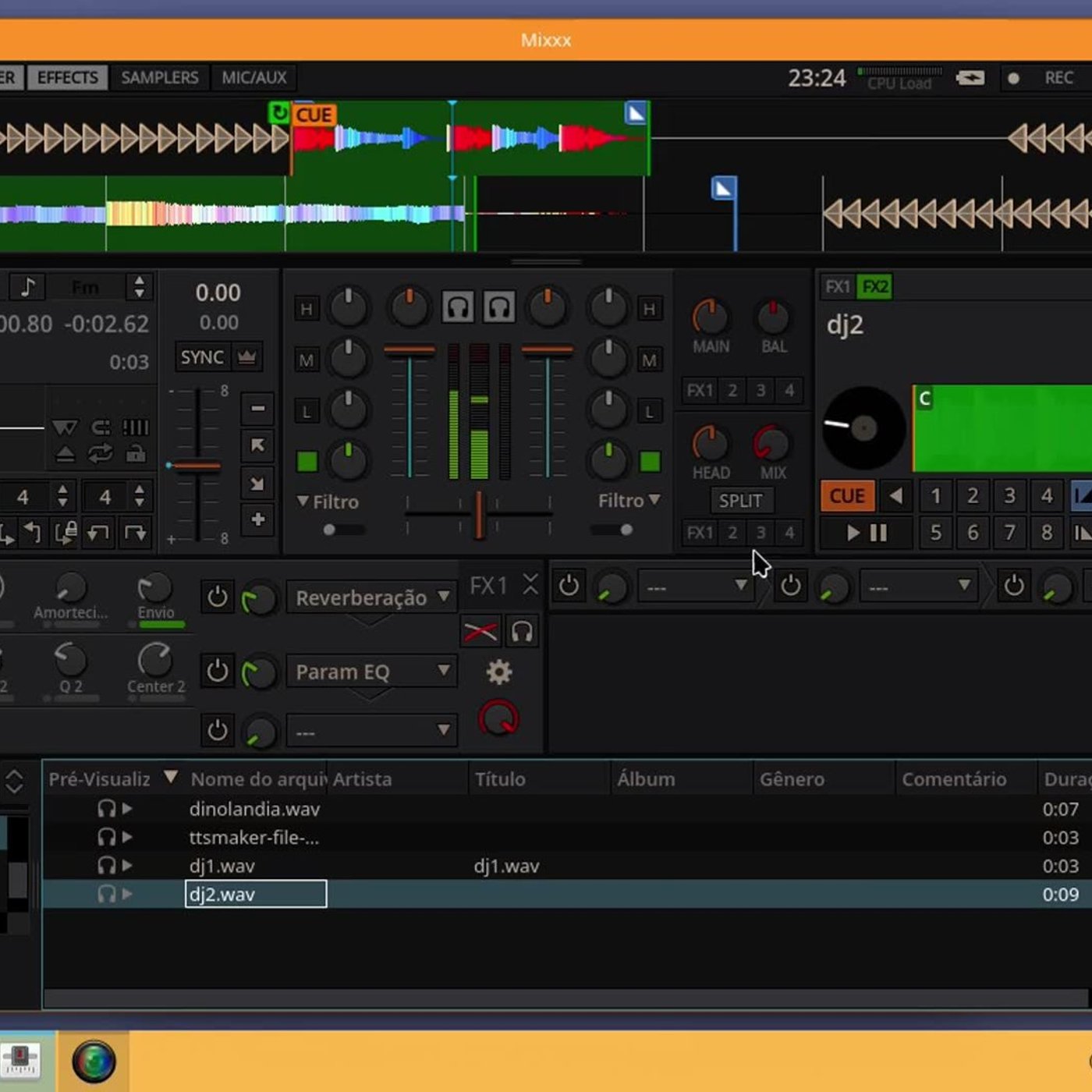Click hotcue 5 button on dj2 deck
Viewport: 1092px width, 1092px height.
click(x=935, y=533)
